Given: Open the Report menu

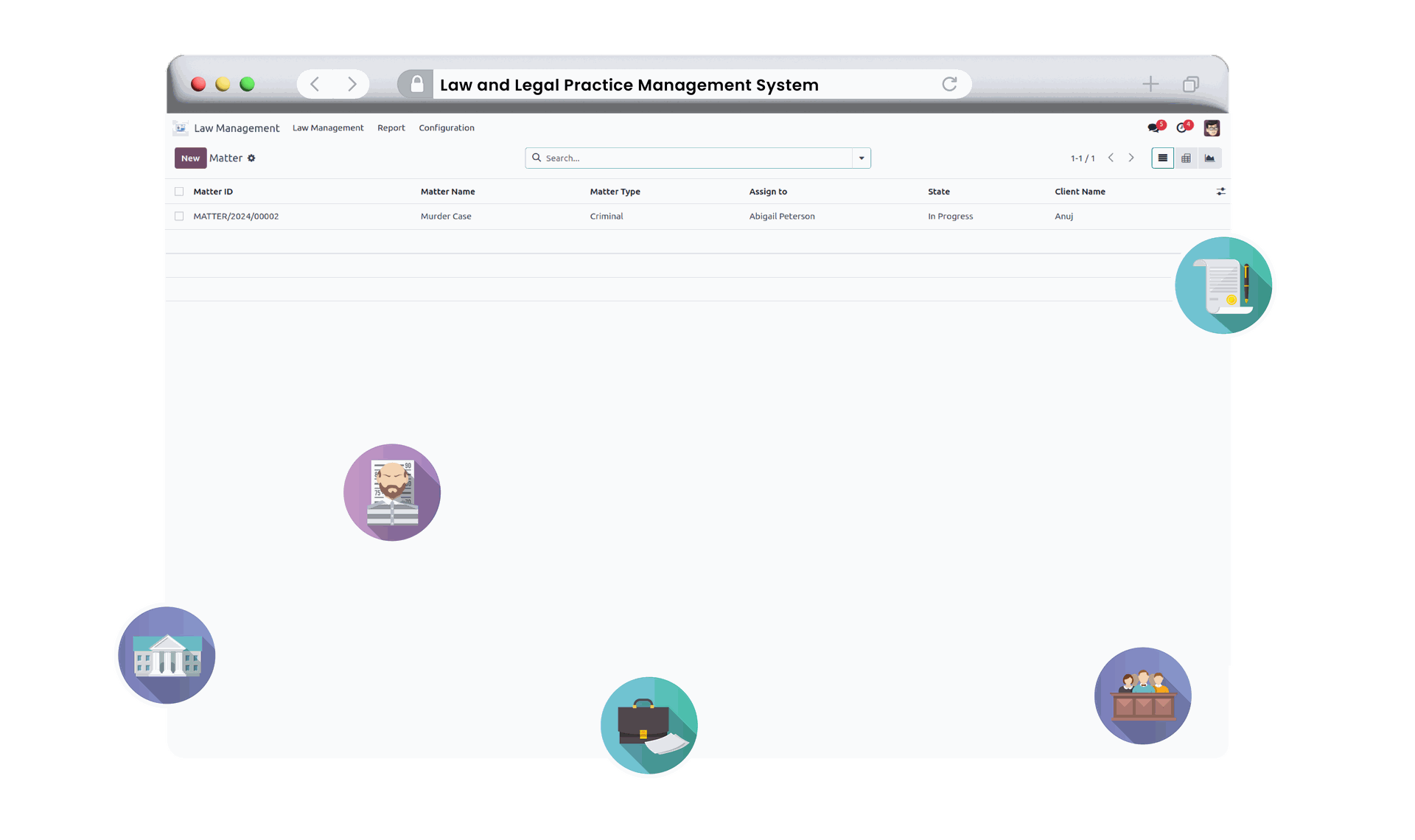Looking at the screenshot, I should coord(391,127).
